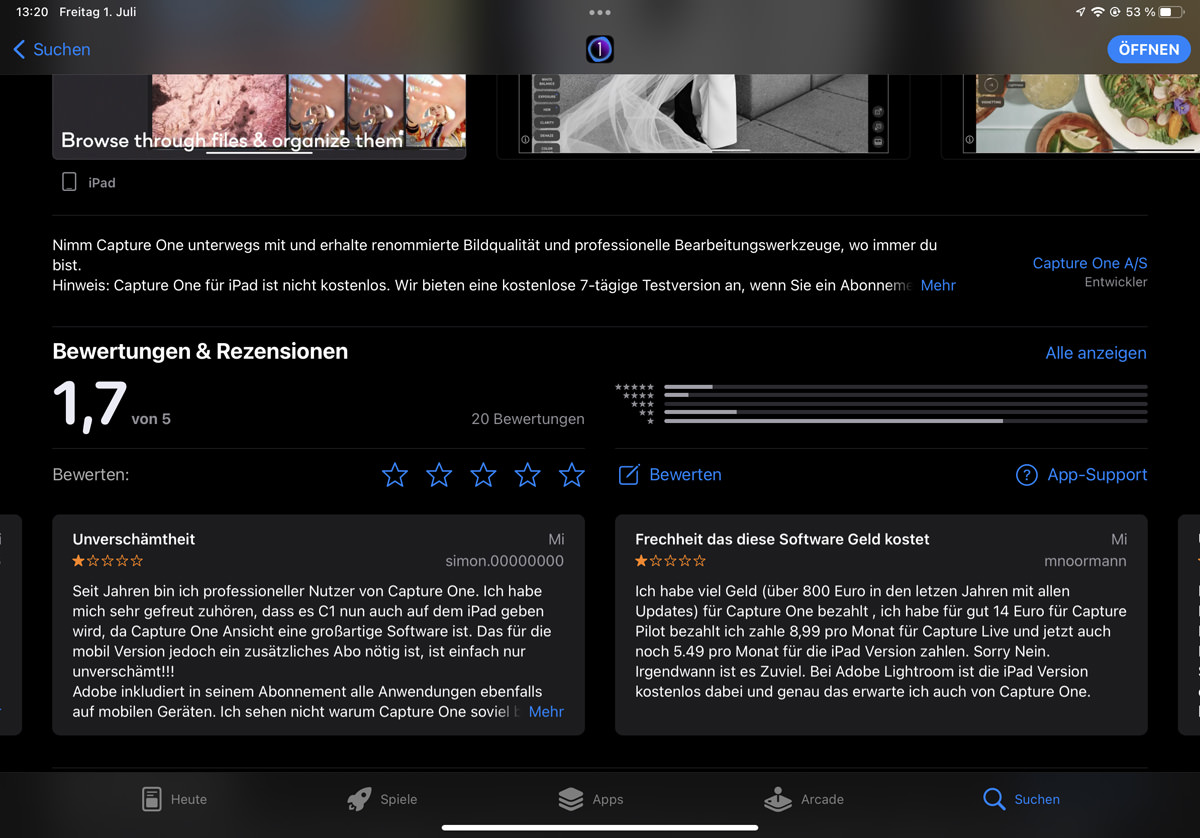Image resolution: width=1200 pixels, height=838 pixels.
Task: Open the food plate screenshot preview
Action: (x=1070, y=116)
